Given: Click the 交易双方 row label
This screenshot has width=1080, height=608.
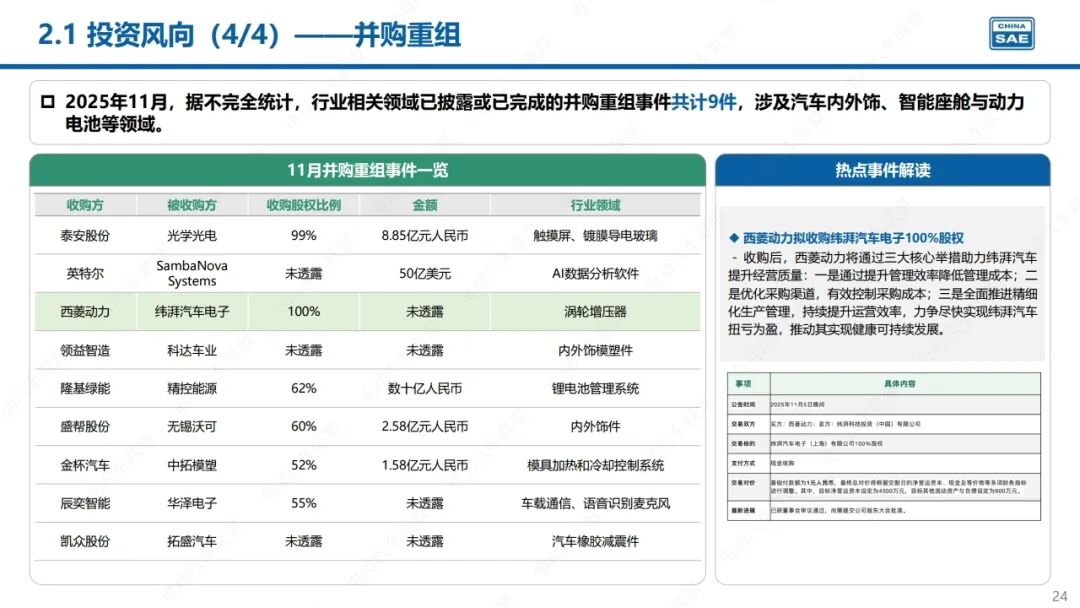Looking at the screenshot, I should pyautogui.click(x=743, y=424).
